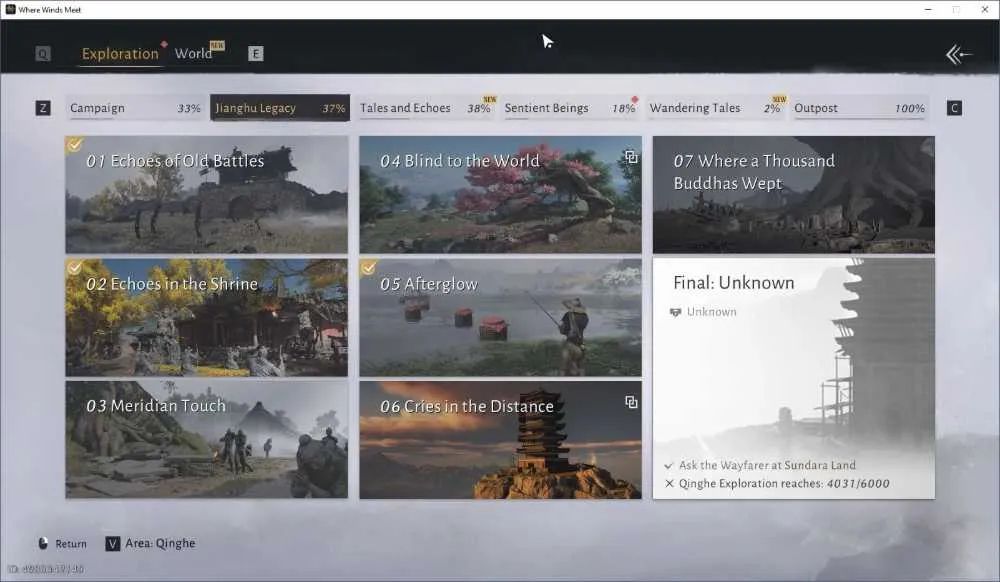The width and height of the screenshot is (1000, 582).
Task: Switch to the Wandering Tales category
Action: (714, 108)
